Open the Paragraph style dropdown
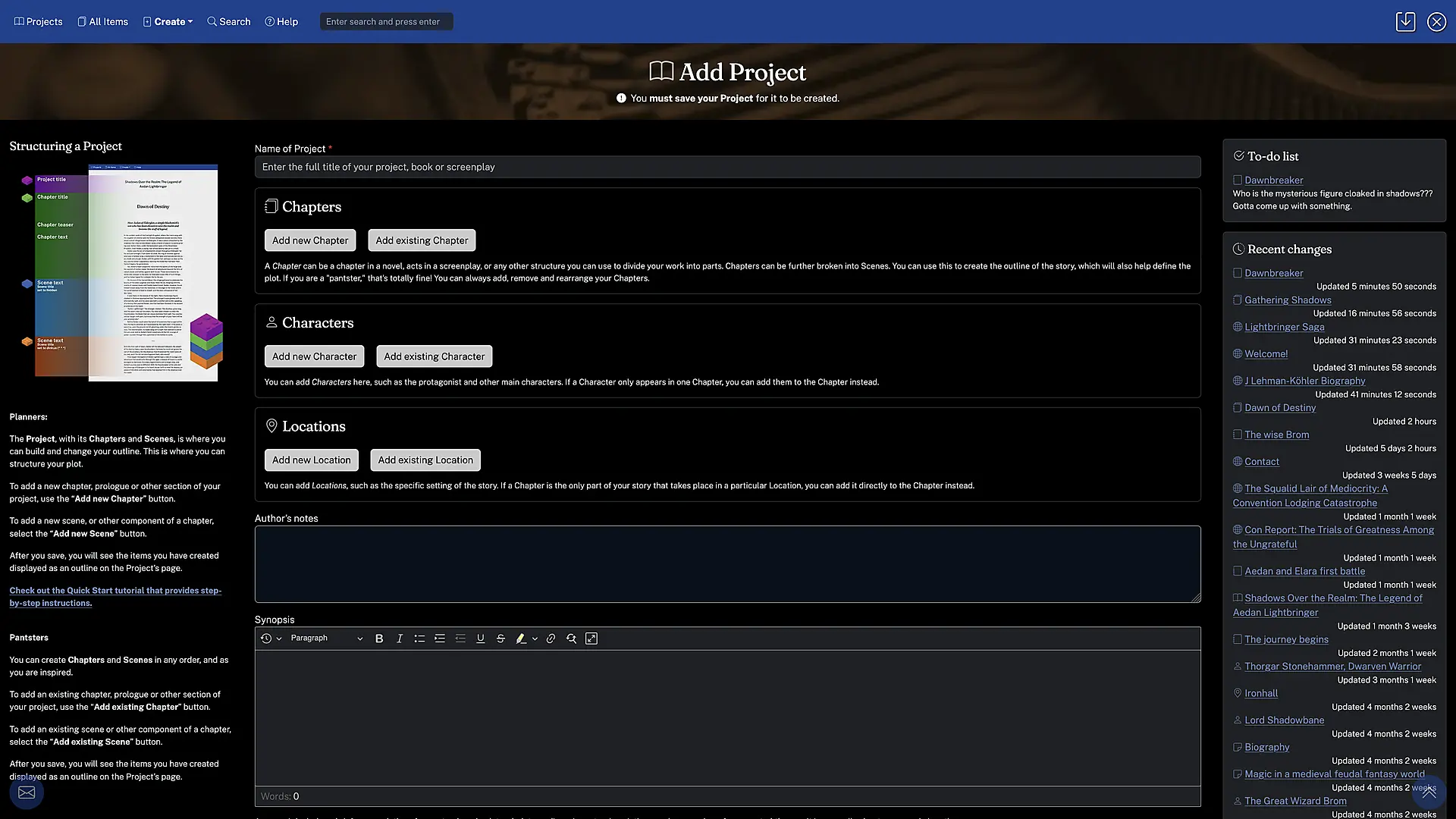 tap(326, 639)
